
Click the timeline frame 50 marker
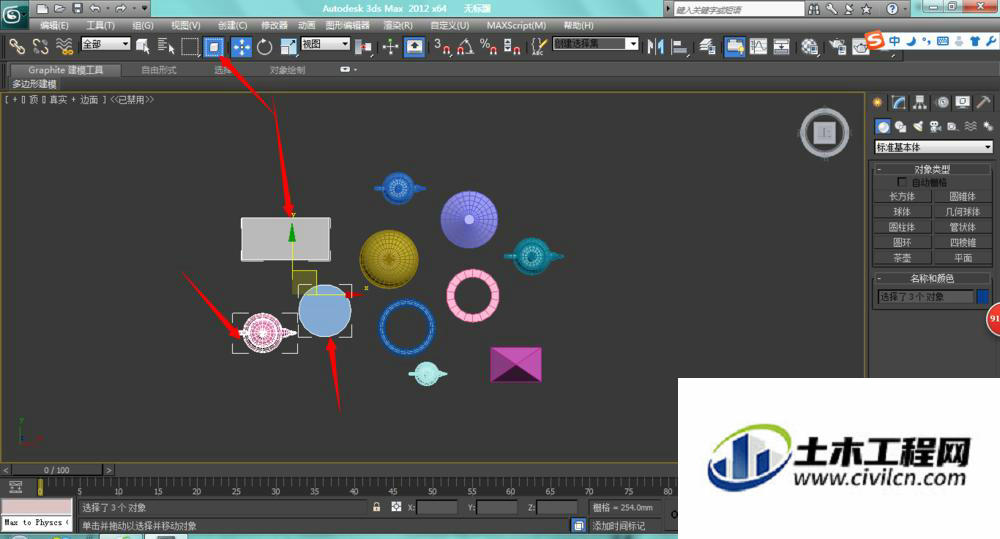tap(432, 490)
